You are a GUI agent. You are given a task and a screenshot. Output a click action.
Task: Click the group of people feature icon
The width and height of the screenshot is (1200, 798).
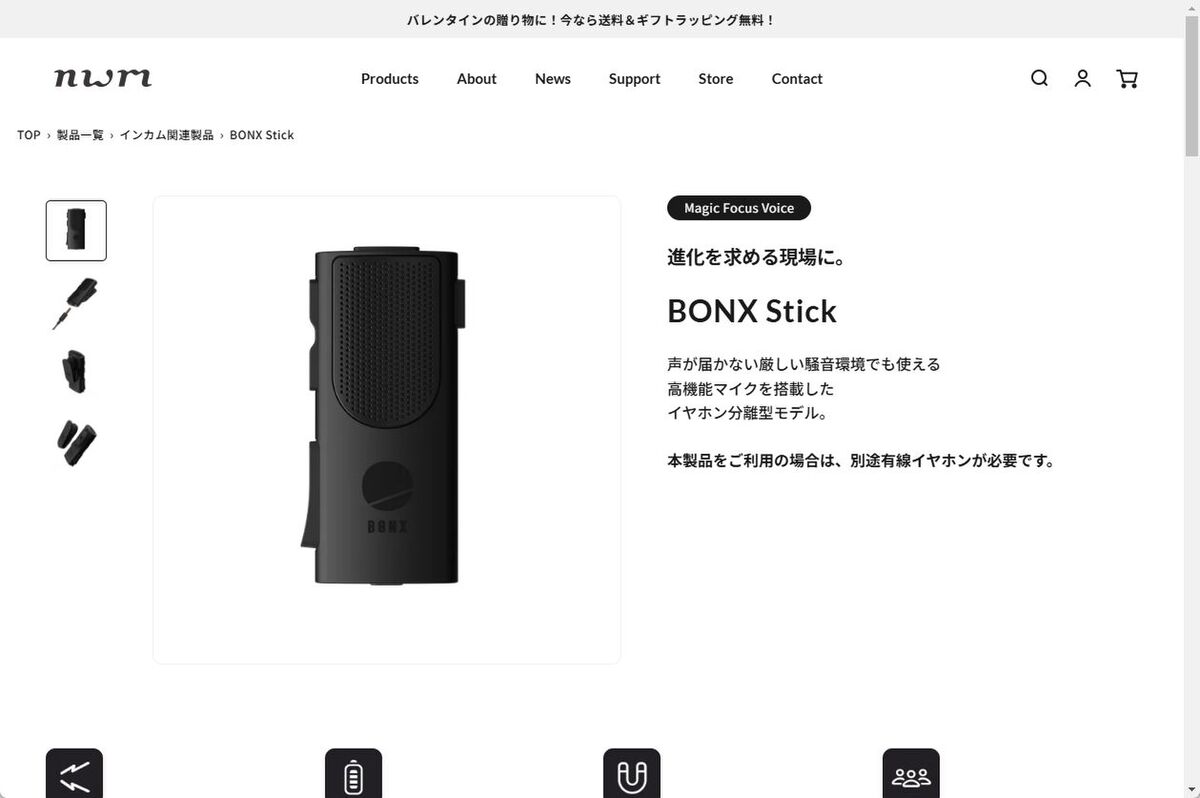911,773
